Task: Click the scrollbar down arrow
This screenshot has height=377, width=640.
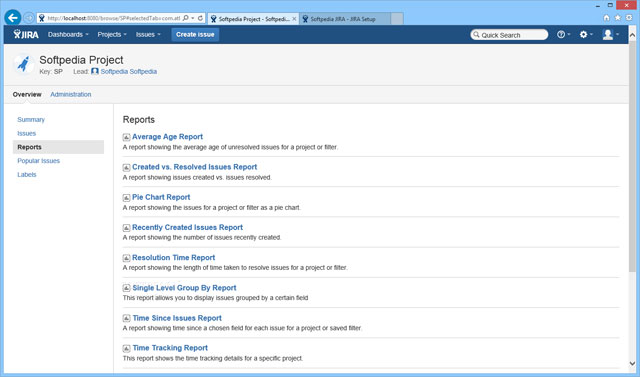Action: coord(633,364)
